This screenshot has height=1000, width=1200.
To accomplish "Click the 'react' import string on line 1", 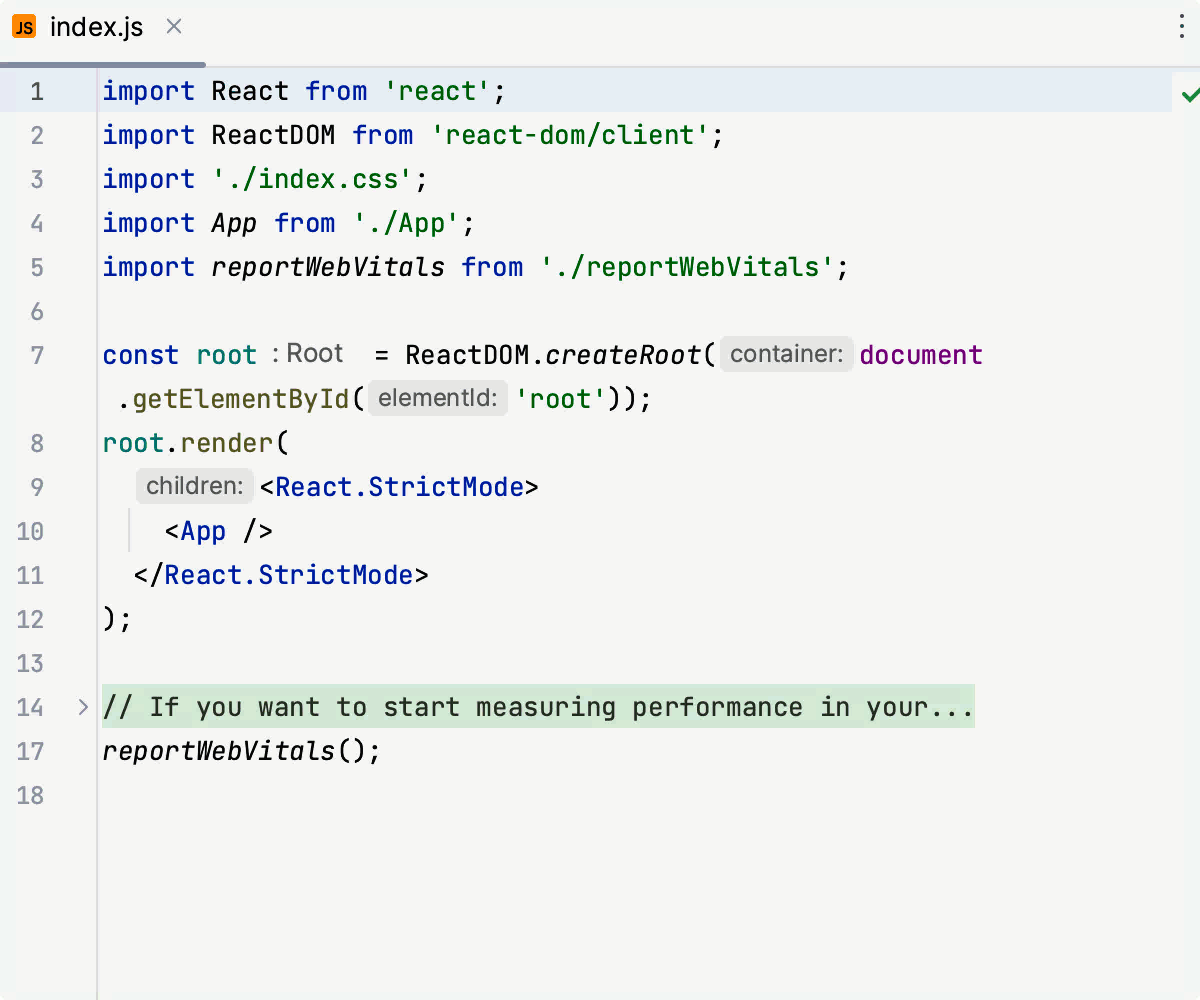I will [x=436, y=91].
